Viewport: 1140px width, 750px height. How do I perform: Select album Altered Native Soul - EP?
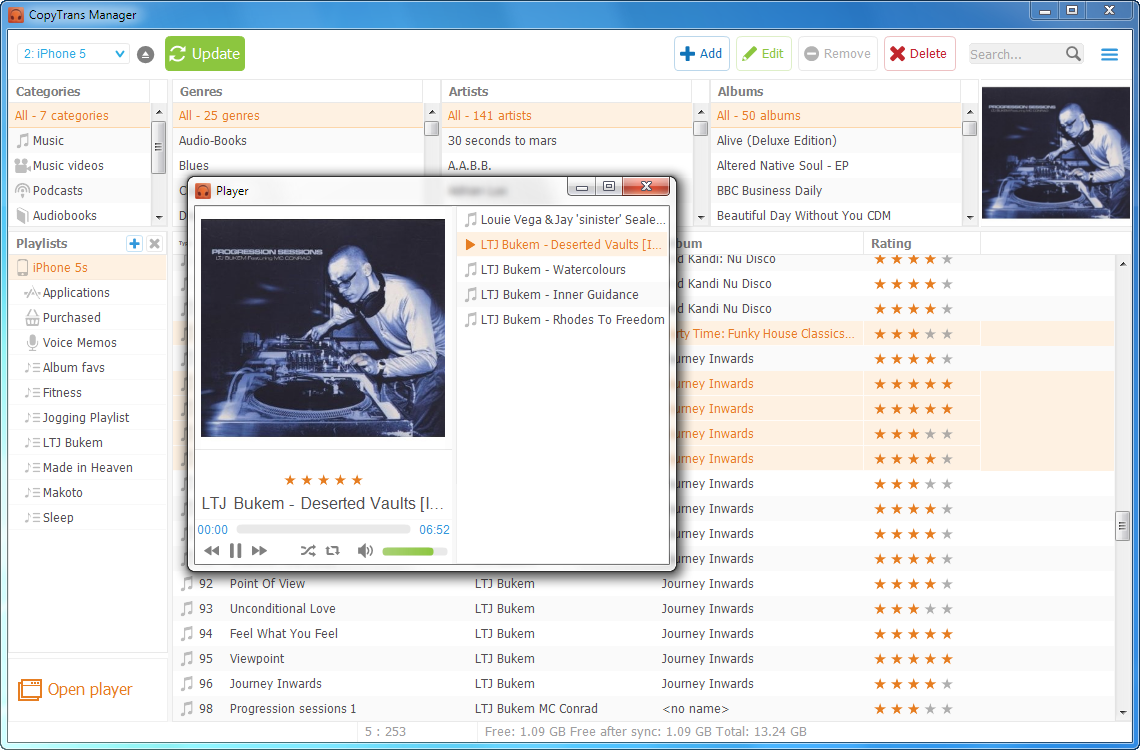[x=836, y=166]
